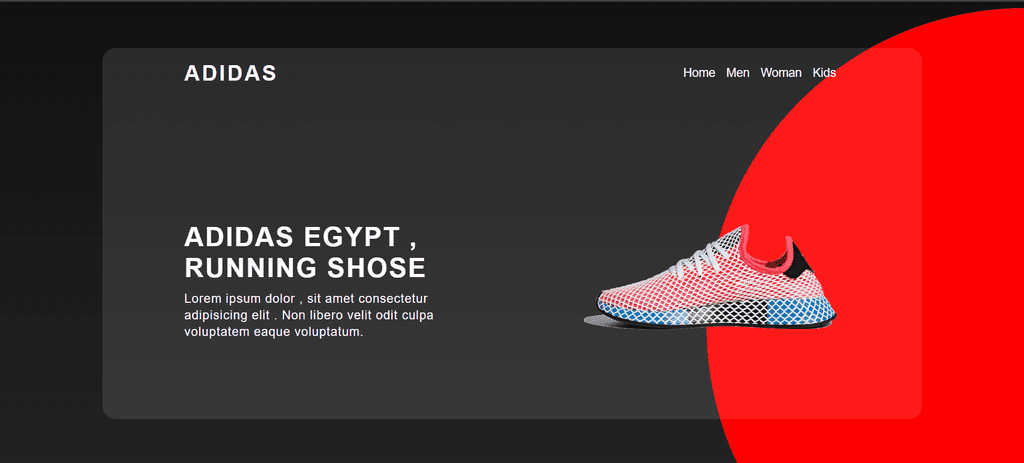The image size is (1024, 463).
Task: Click the running shoe product image
Action: tap(710, 277)
